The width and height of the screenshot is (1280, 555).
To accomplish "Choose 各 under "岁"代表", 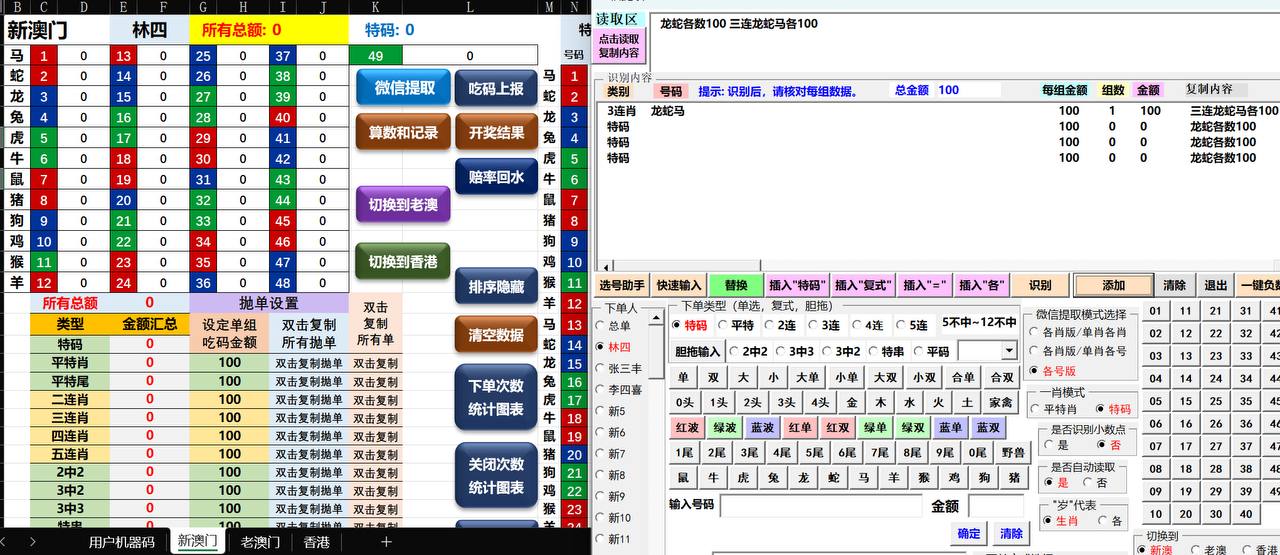I will (x=1109, y=520).
